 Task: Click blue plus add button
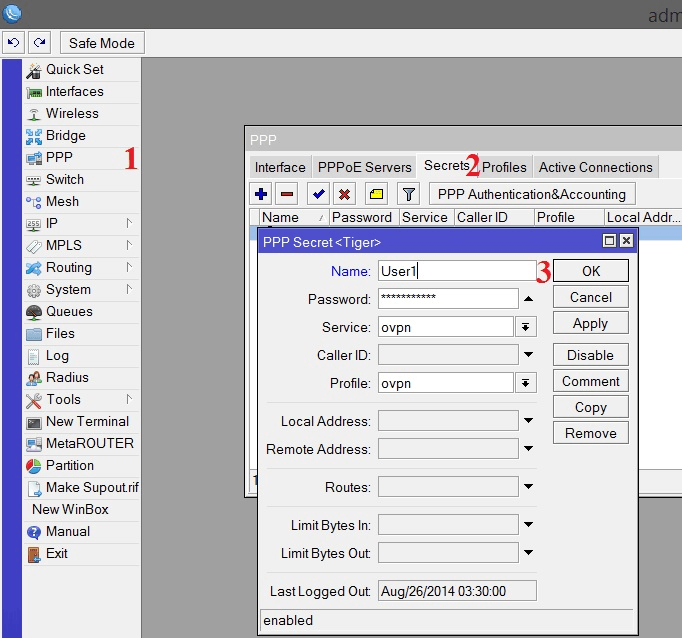pos(261,194)
